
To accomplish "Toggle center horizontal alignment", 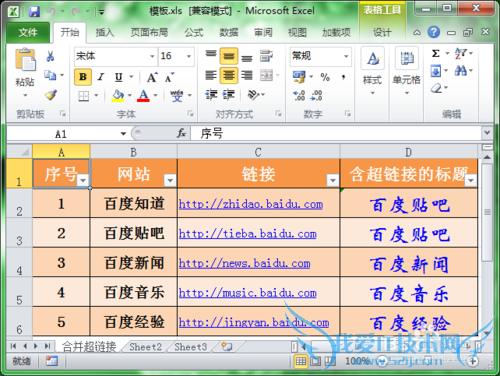I will 229,75.
